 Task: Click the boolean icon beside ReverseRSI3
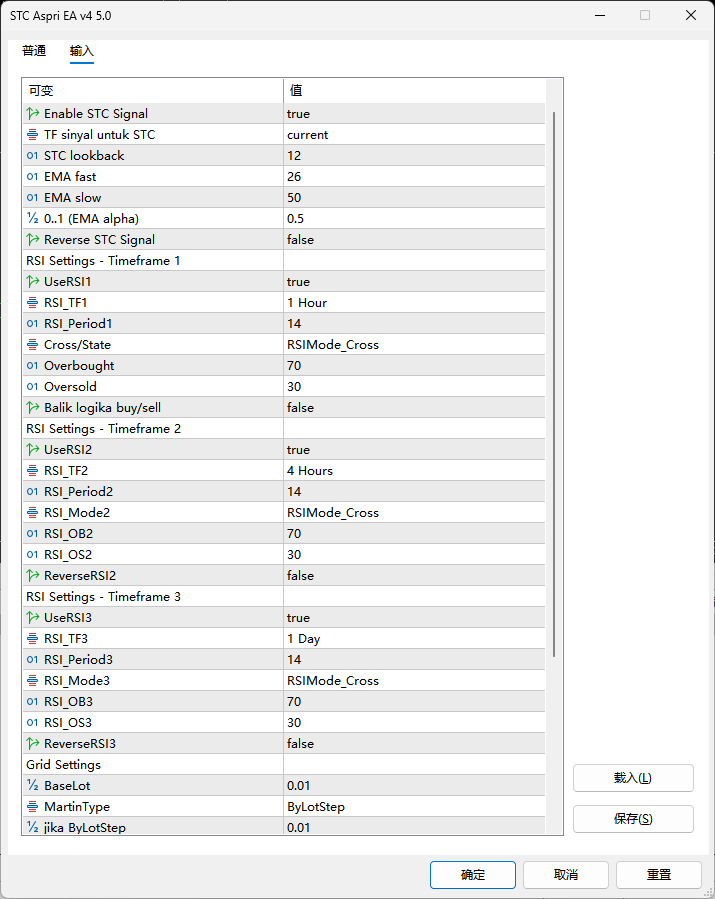[x=33, y=744]
